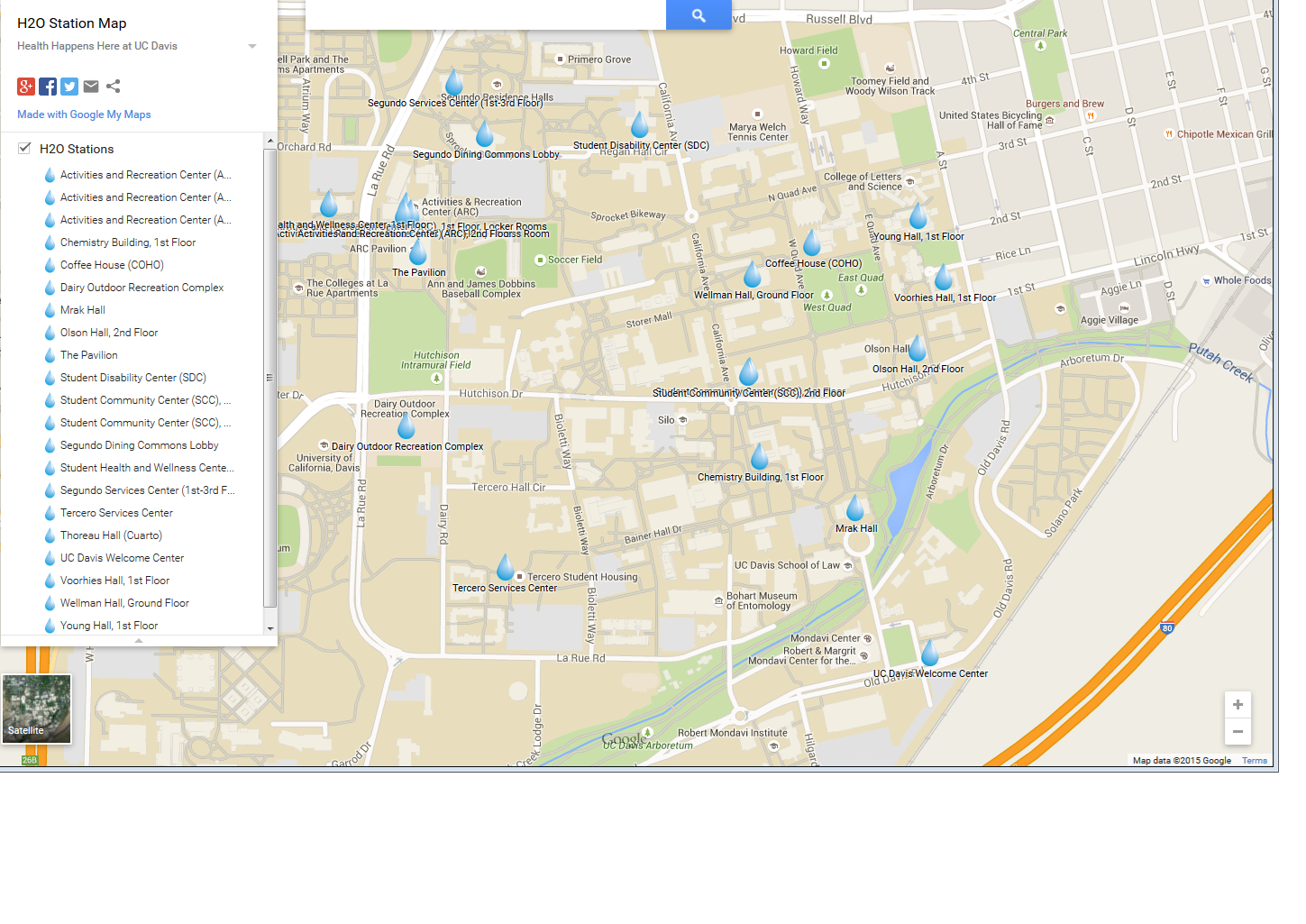Zoom out on the map
Viewport: 1306px width, 924px height.
1238,731
